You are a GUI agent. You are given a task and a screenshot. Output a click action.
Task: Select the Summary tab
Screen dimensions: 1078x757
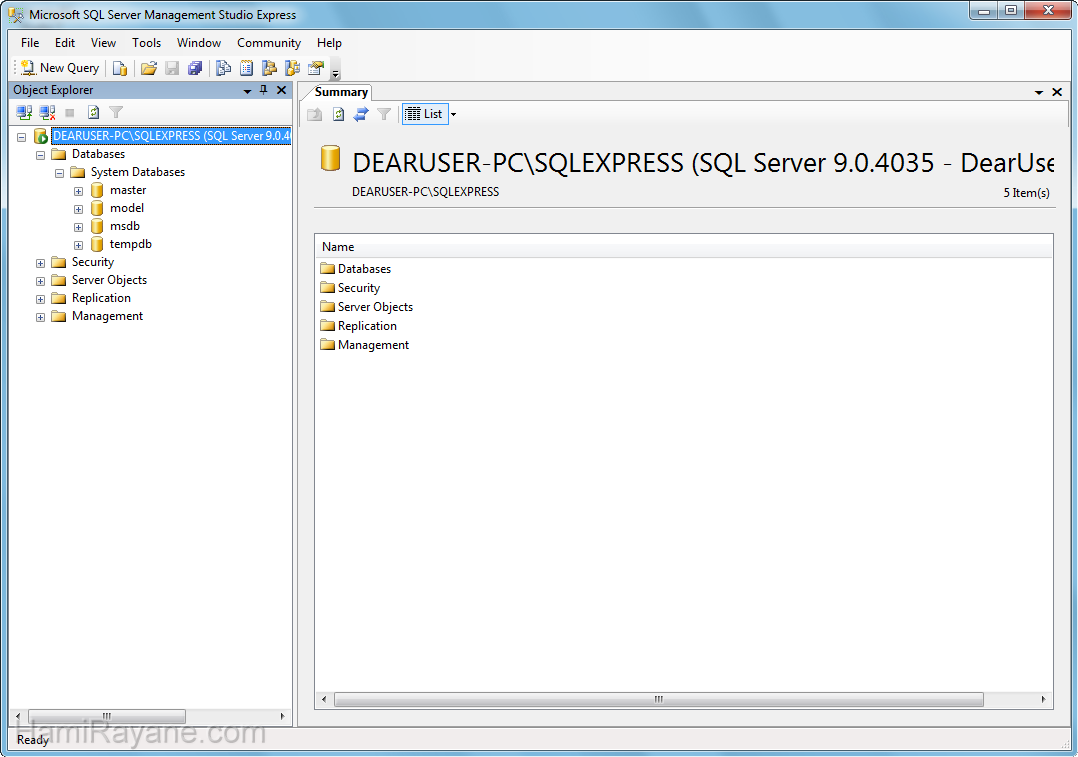pyautogui.click(x=341, y=92)
